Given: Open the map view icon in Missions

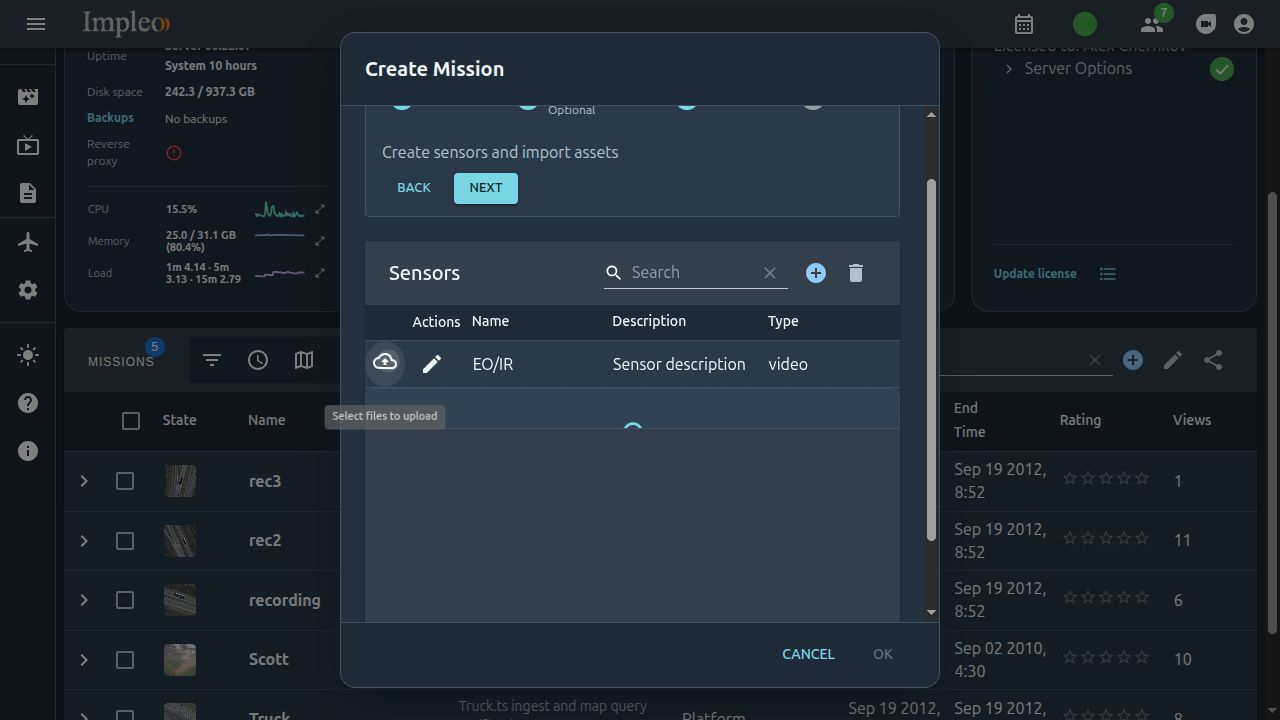Looking at the screenshot, I should tap(304, 360).
